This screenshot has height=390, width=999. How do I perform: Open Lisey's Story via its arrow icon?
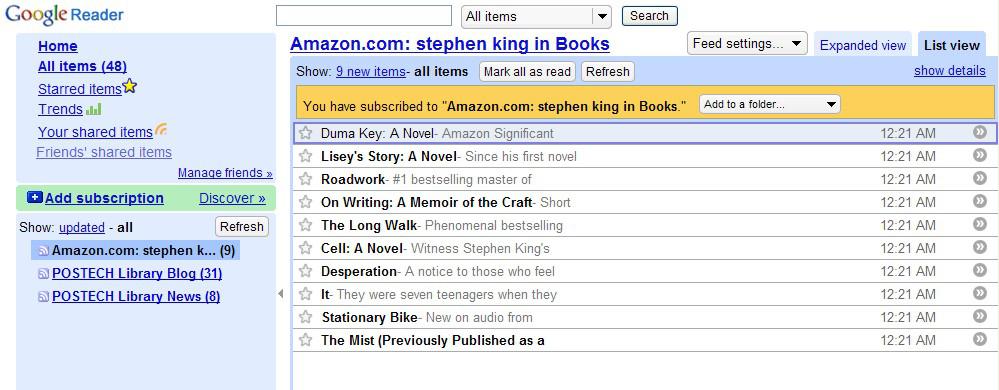[x=980, y=155]
